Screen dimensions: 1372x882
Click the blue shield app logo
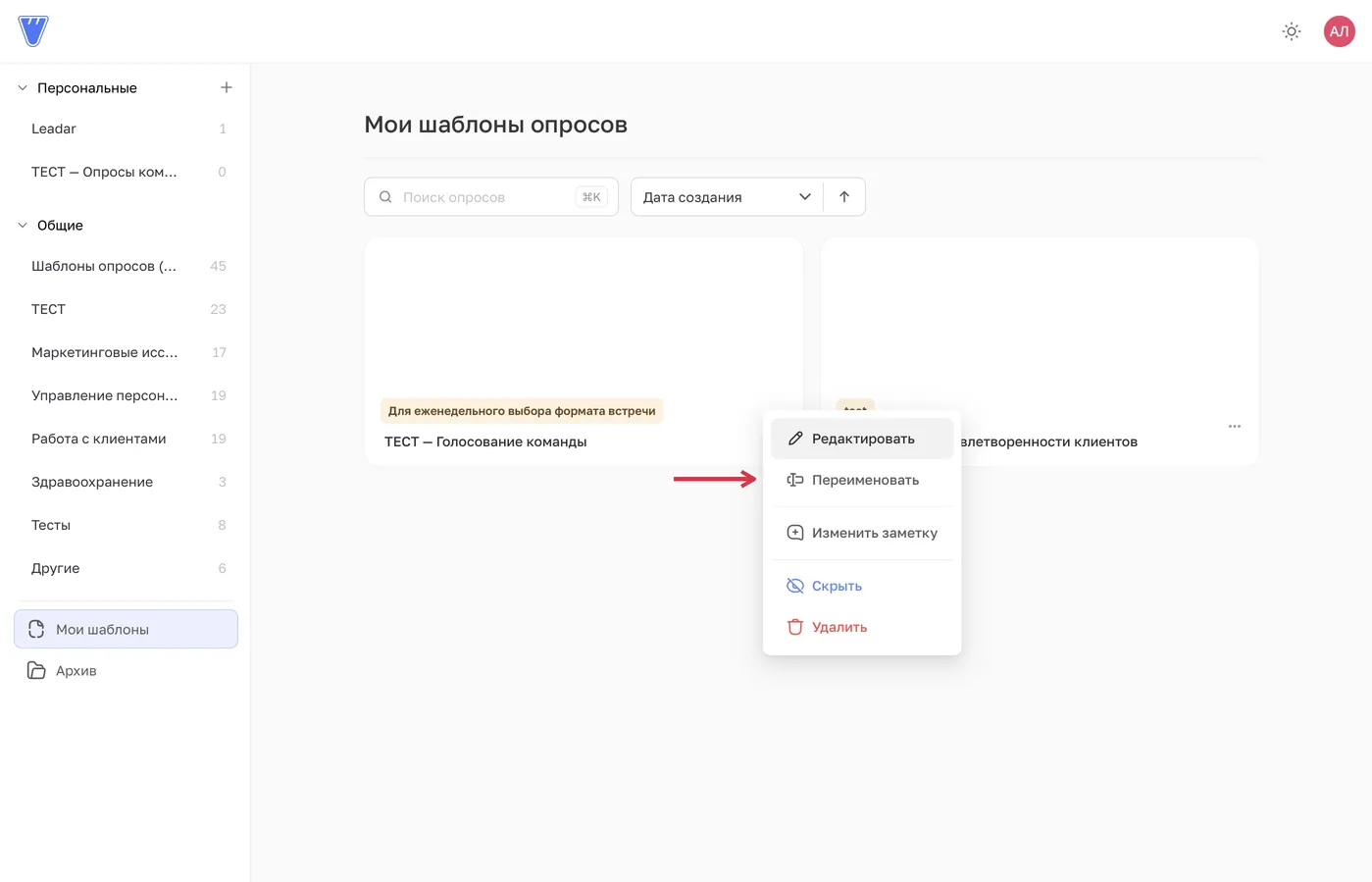click(x=33, y=31)
